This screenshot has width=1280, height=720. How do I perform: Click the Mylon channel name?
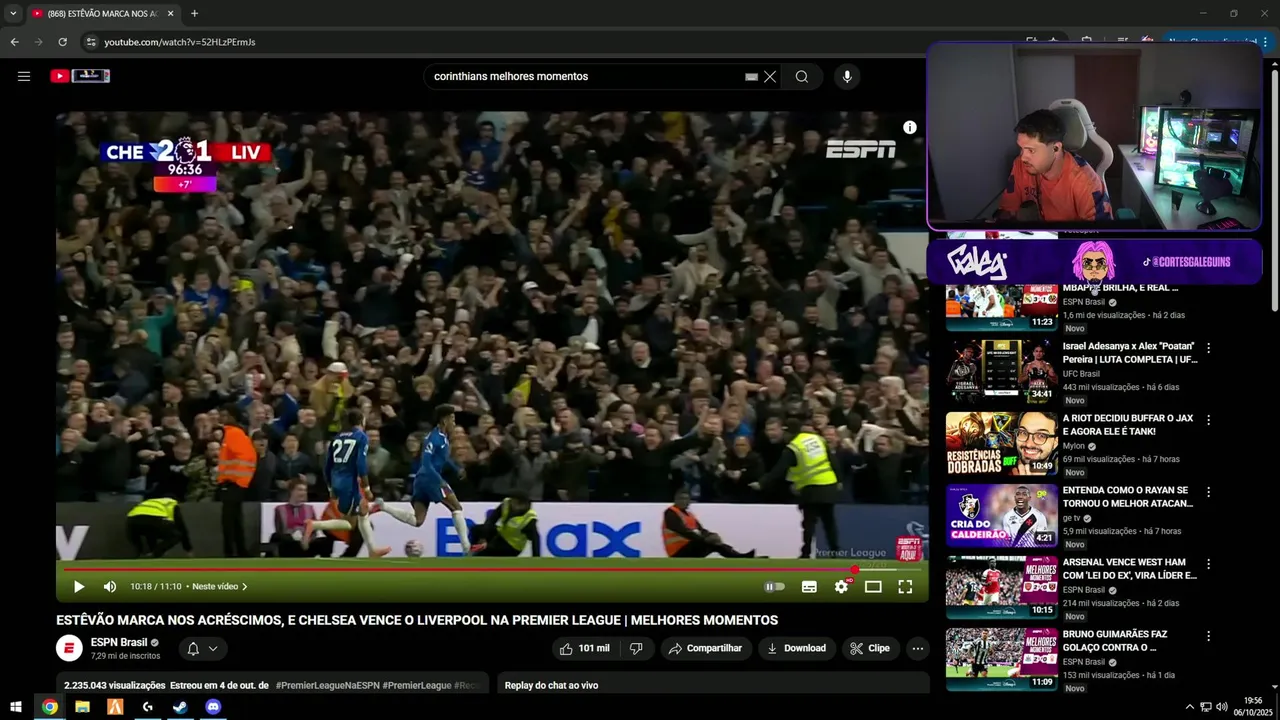coord(1074,446)
